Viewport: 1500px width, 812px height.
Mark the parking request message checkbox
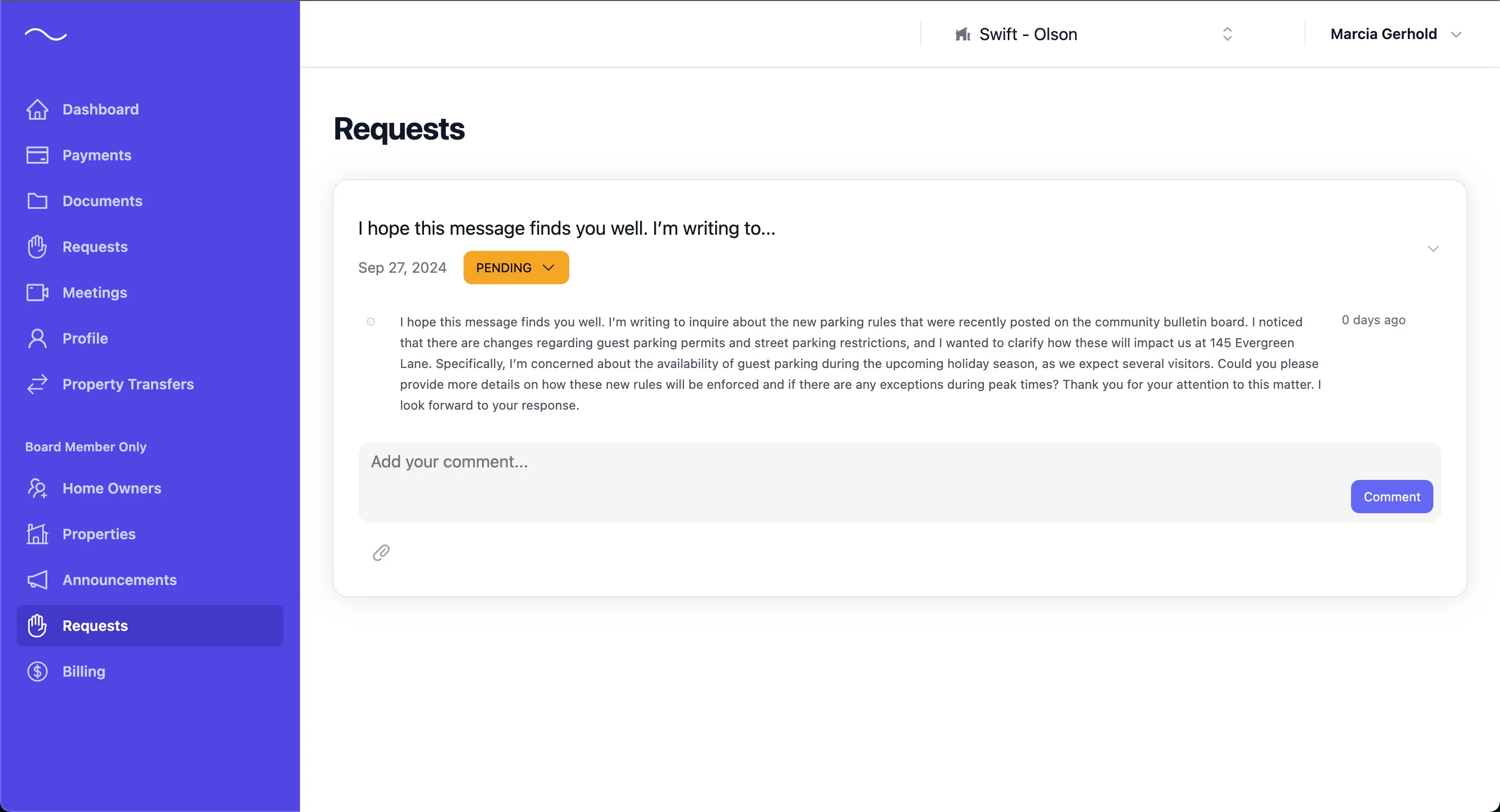371,322
